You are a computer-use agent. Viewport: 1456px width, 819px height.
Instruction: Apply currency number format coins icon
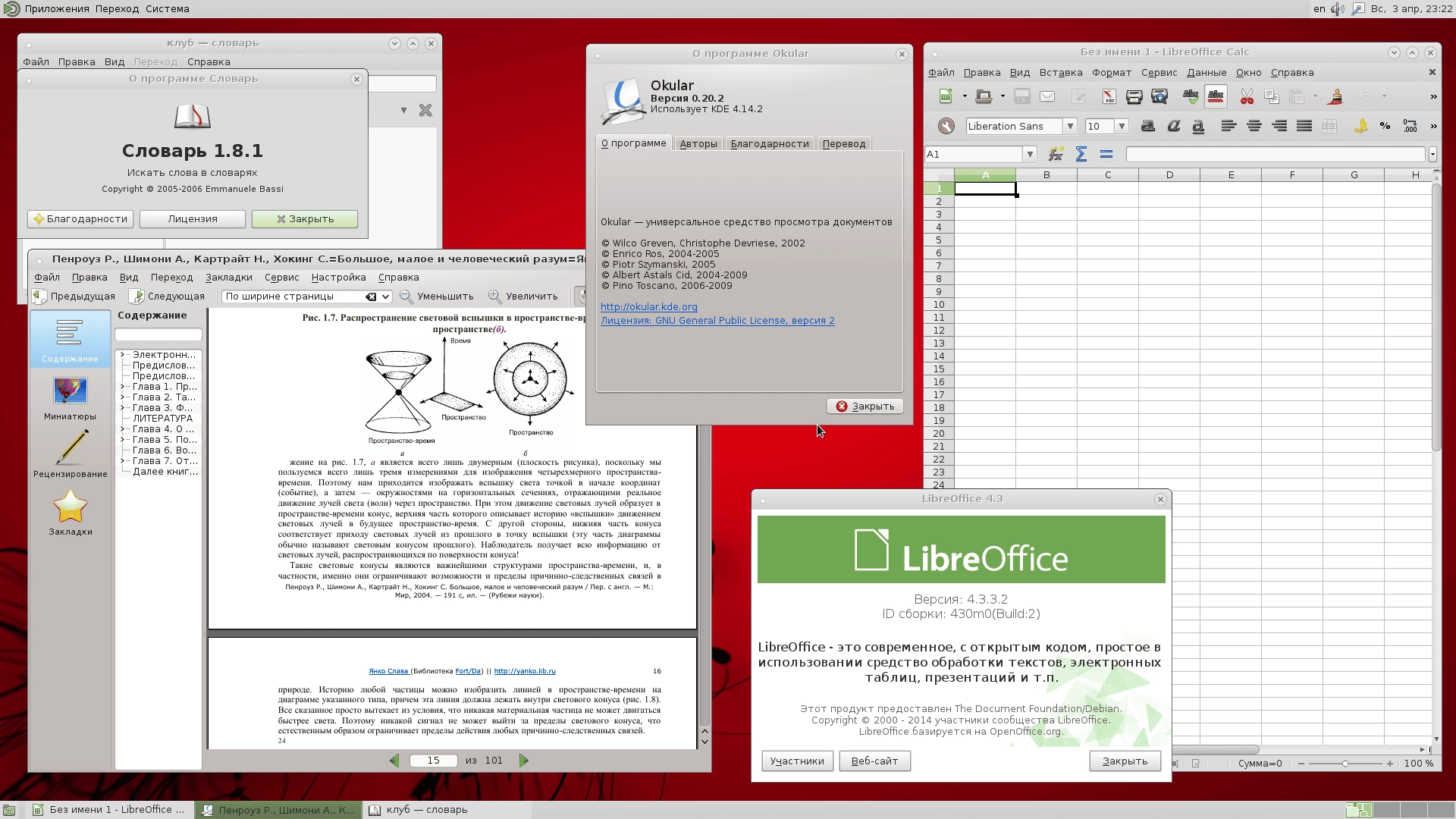click(x=1360, y=126)
